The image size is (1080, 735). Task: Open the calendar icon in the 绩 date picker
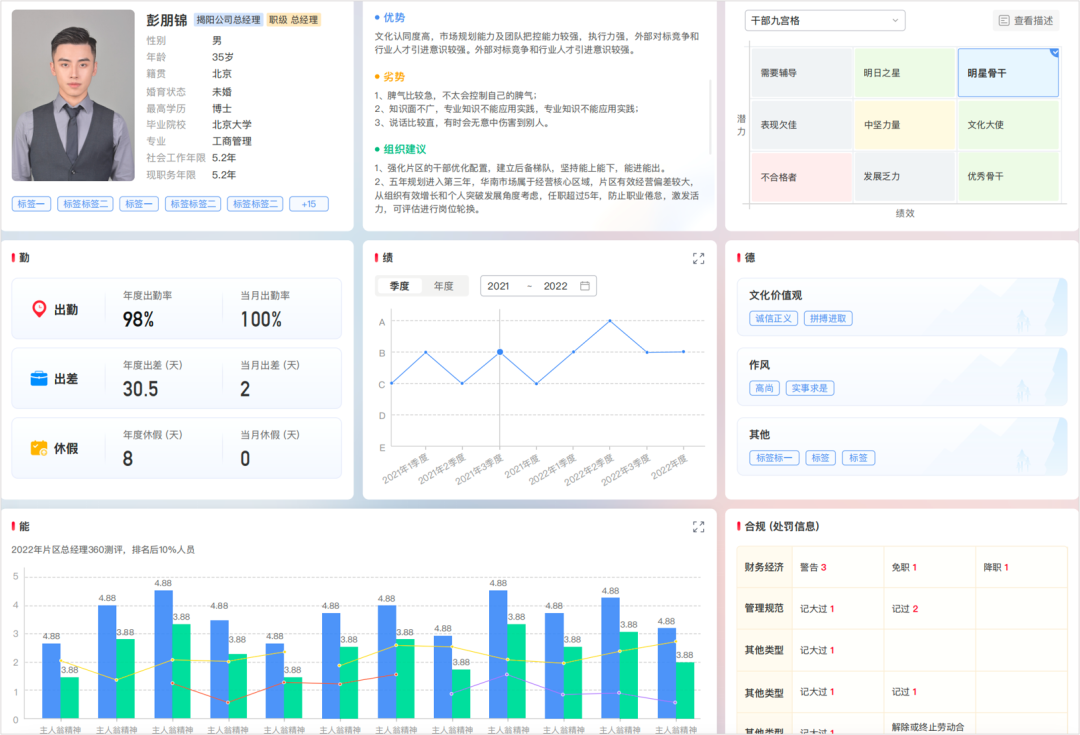(x=583, y=285)
